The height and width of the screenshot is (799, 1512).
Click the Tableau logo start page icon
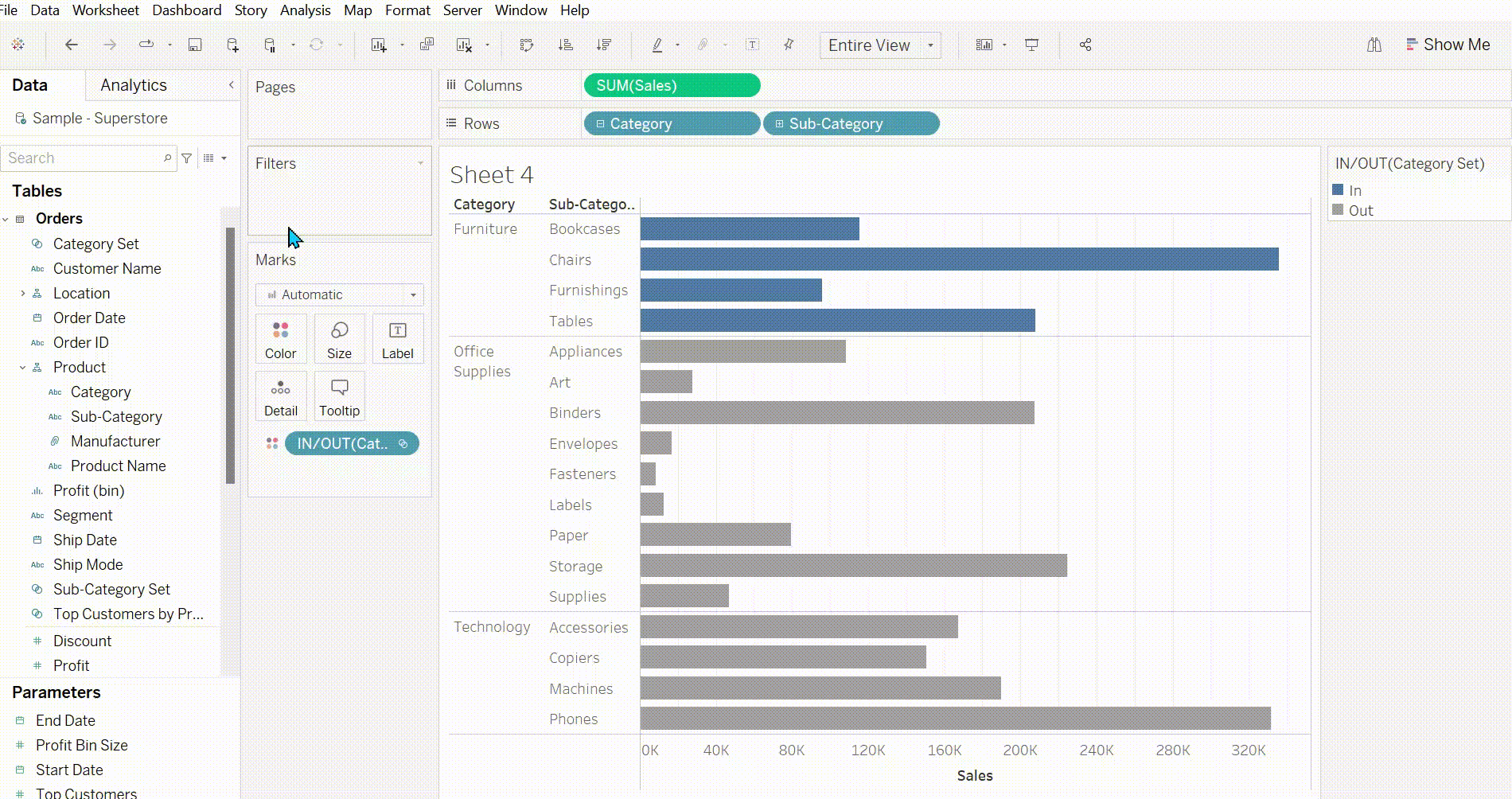coord(18,45)
